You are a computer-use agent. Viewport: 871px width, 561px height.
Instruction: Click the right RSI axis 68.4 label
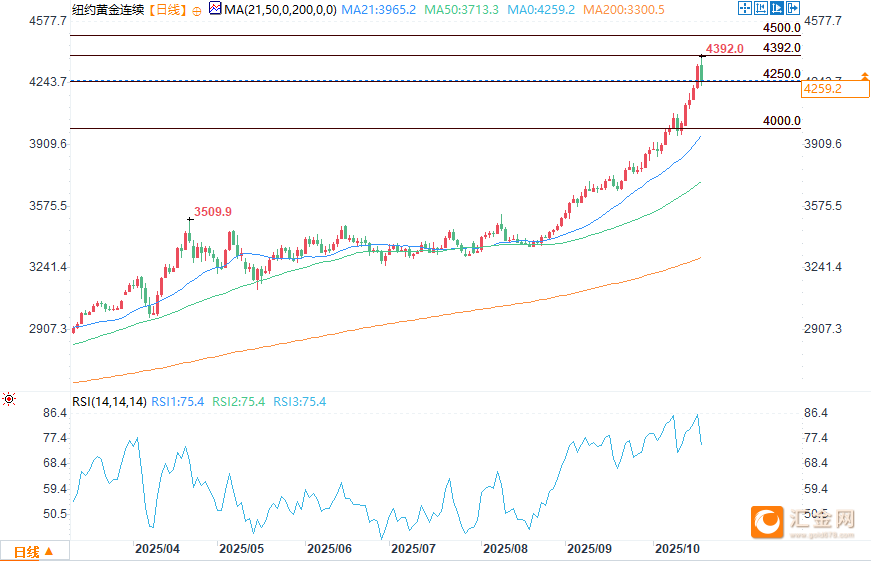pos(816,463)
